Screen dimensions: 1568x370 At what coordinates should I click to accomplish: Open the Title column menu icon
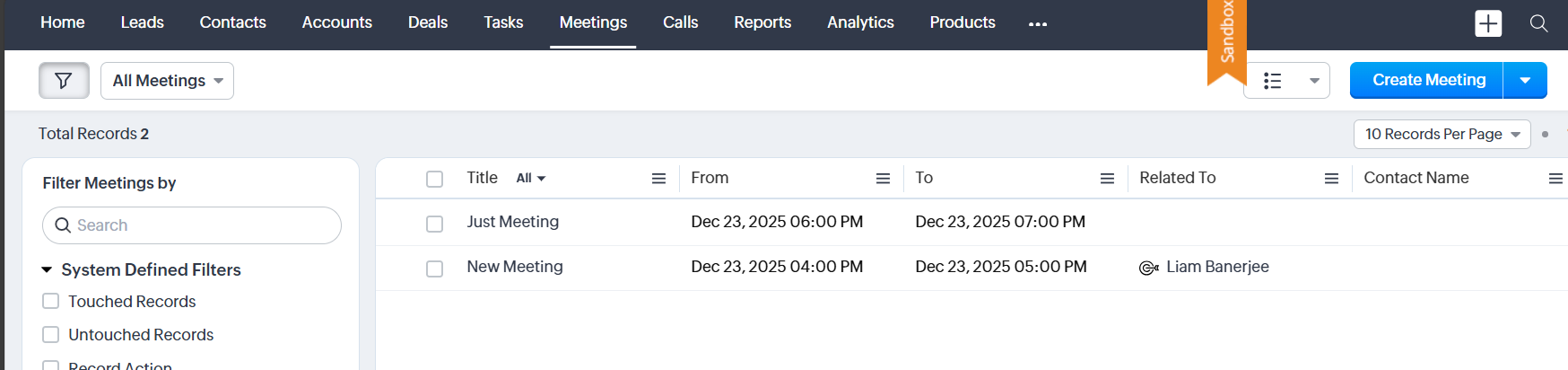pyautogui.click(x=658, y=179)
